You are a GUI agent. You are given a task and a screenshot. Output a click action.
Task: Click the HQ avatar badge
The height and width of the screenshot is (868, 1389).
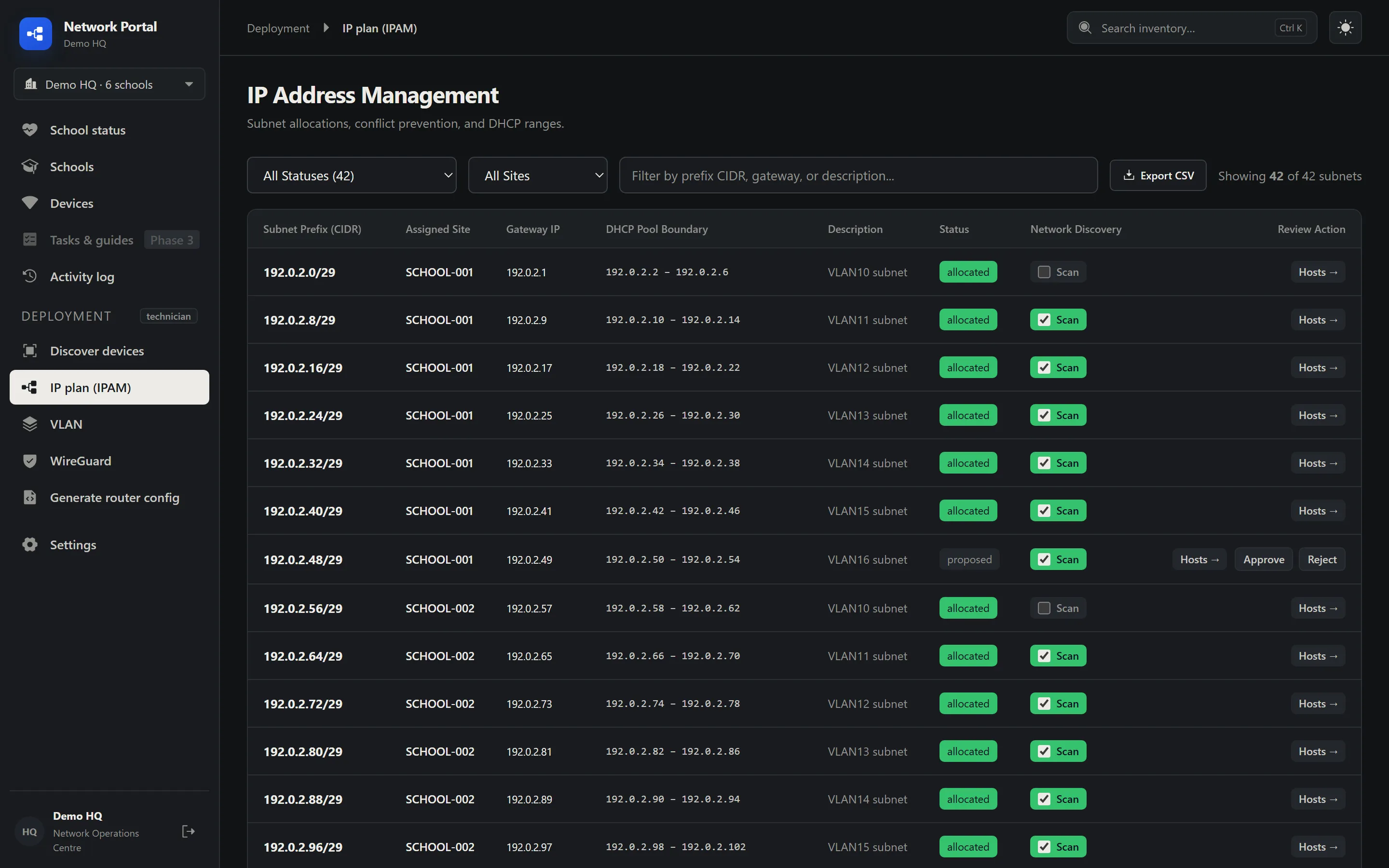(x=29, y=831)
